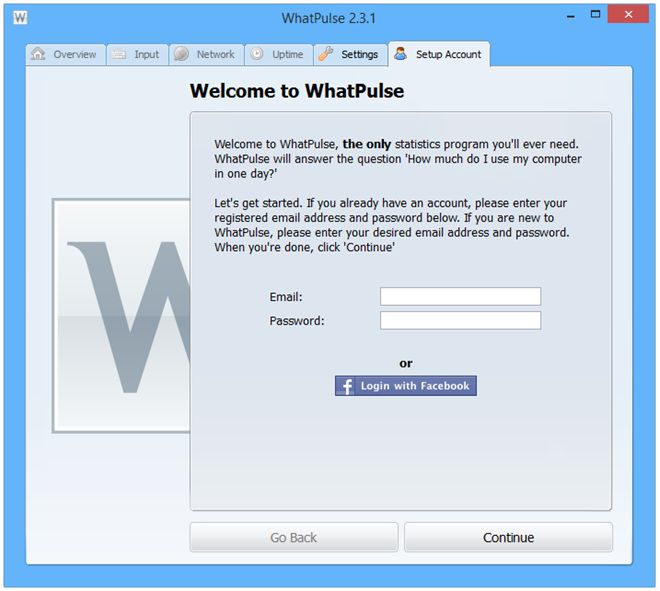
Task: Click the wrench icon on Settings tab
Action: click(325, 53)
